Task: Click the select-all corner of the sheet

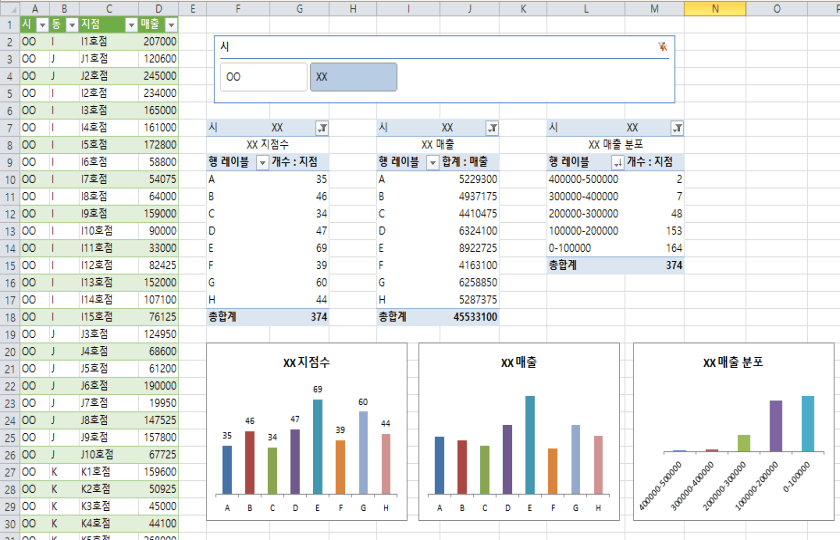Action: coord(9,8)
